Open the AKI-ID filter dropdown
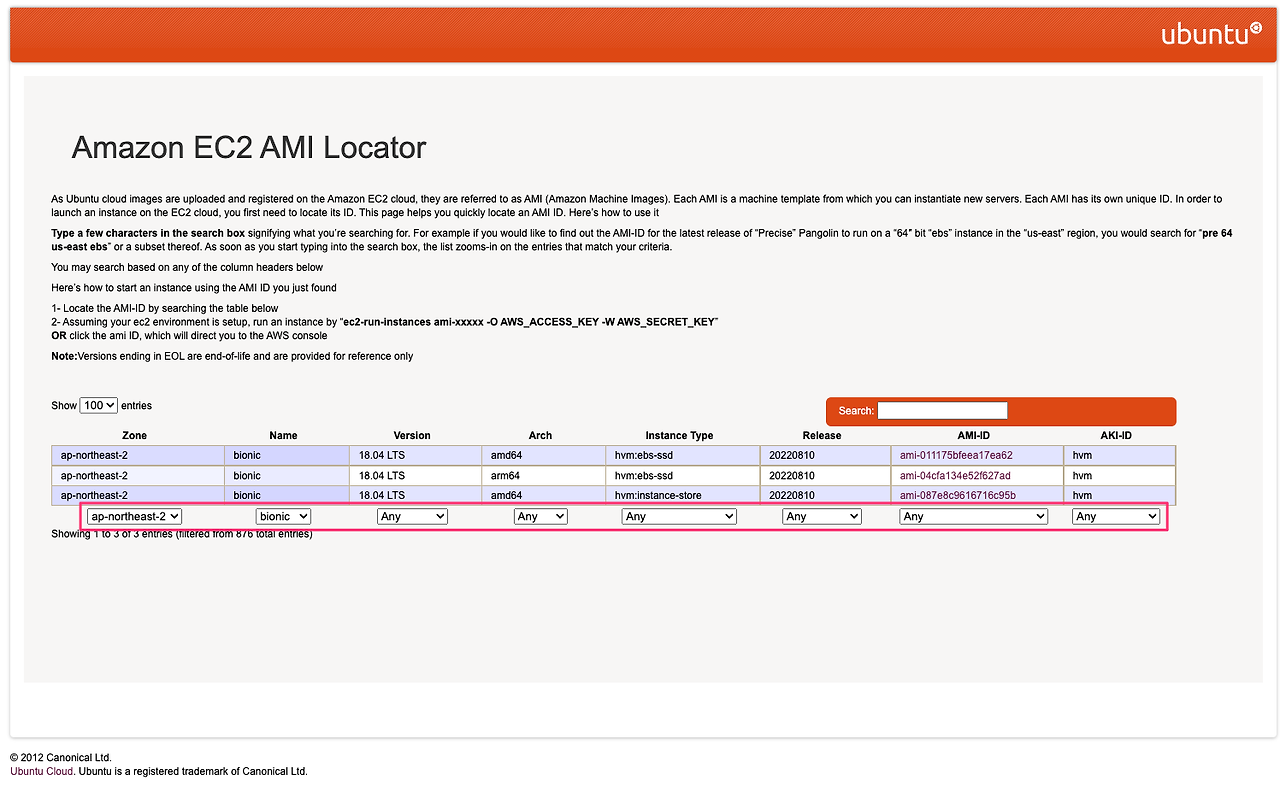This screenshot has width=1280, height=786. tap(1115, 516)
